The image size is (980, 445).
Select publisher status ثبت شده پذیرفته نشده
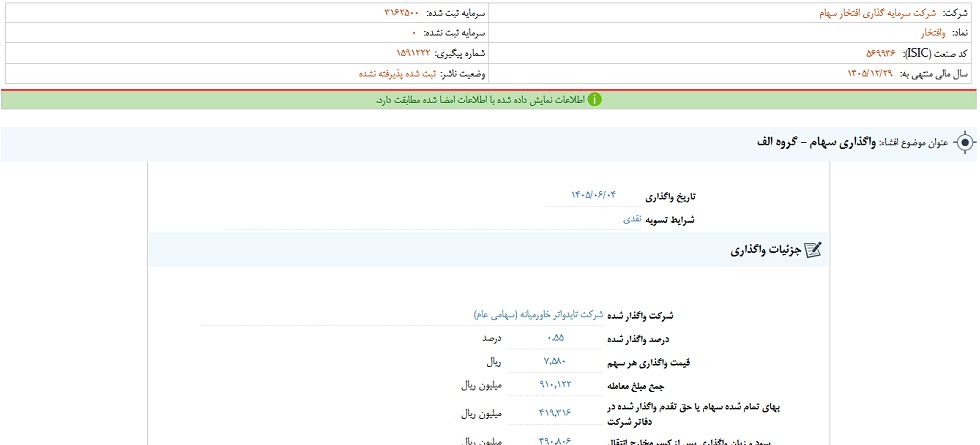click(x=398, y=74)
